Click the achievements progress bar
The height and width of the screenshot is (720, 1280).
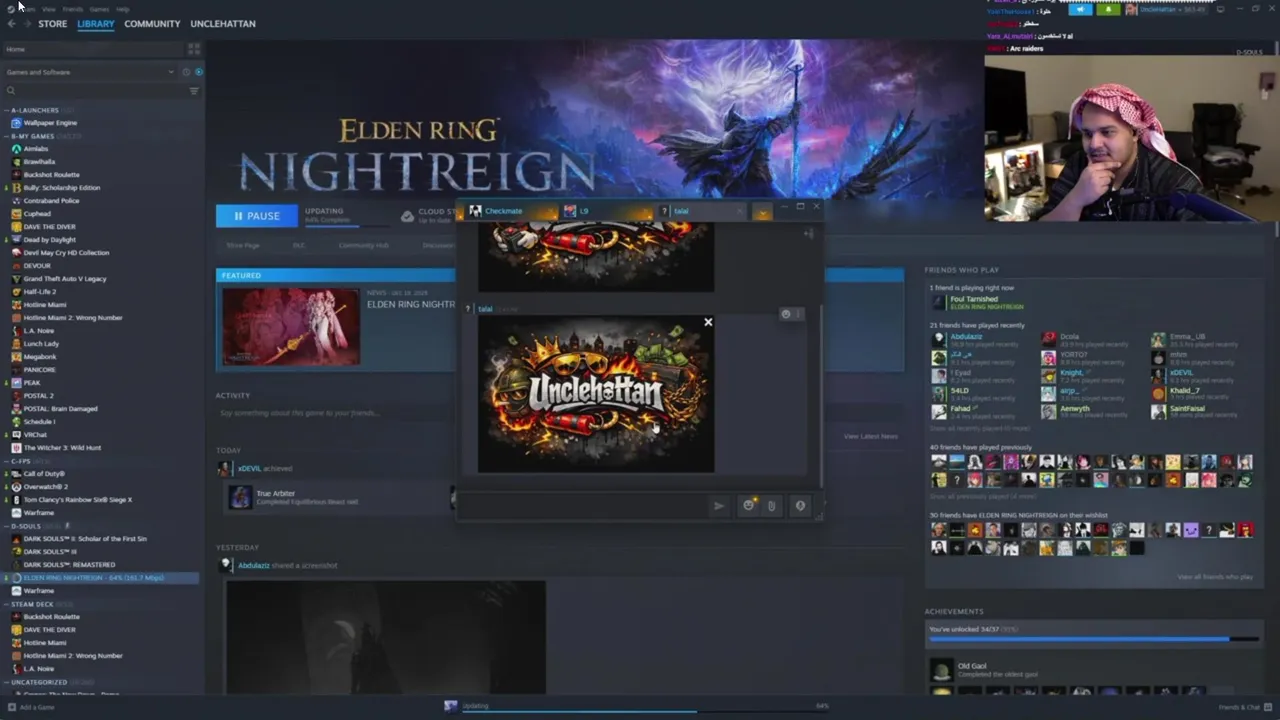point(1093,638)
